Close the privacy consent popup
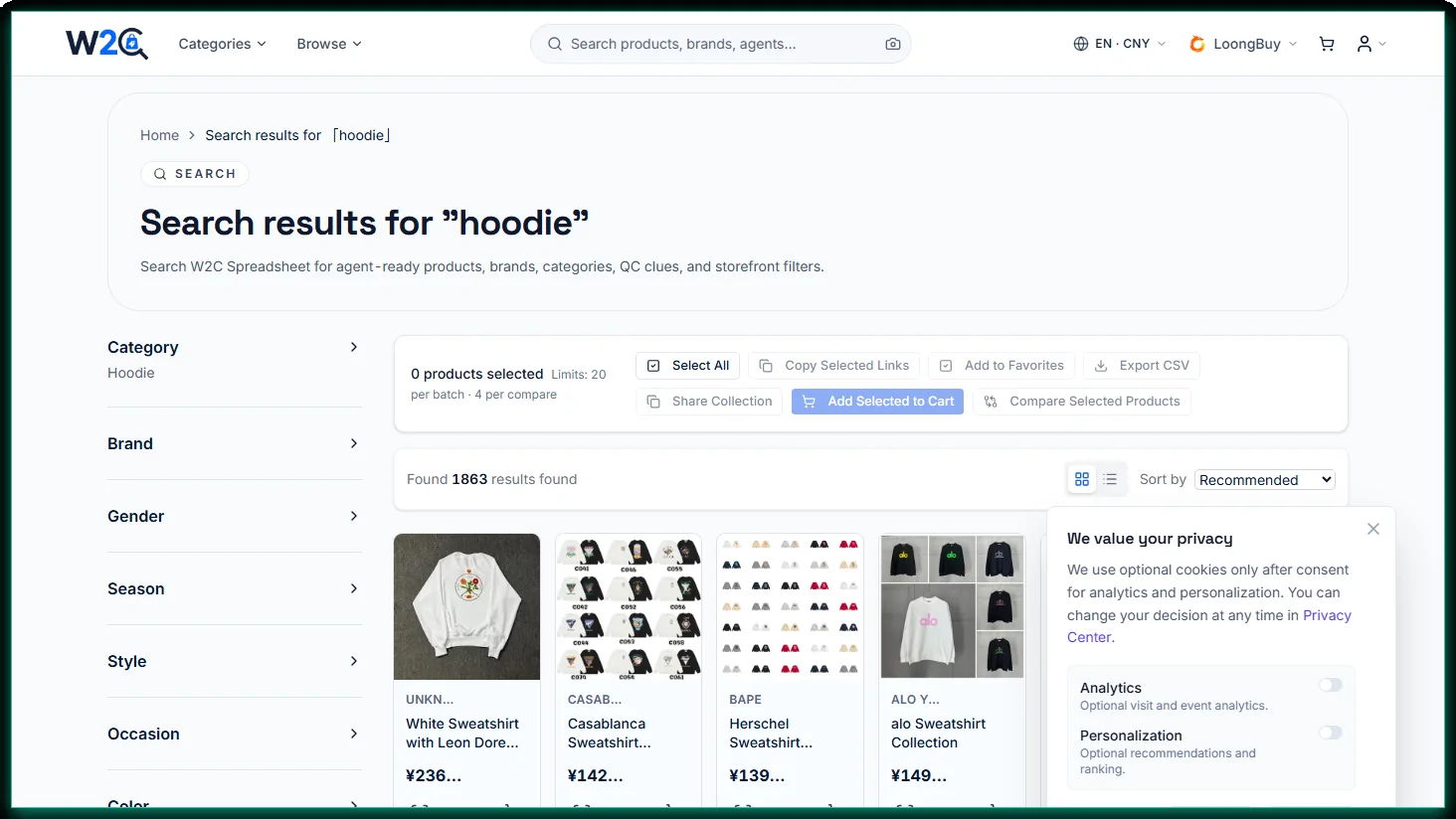Screen dimensions: 1456x819 click(x=1373, y=529)
